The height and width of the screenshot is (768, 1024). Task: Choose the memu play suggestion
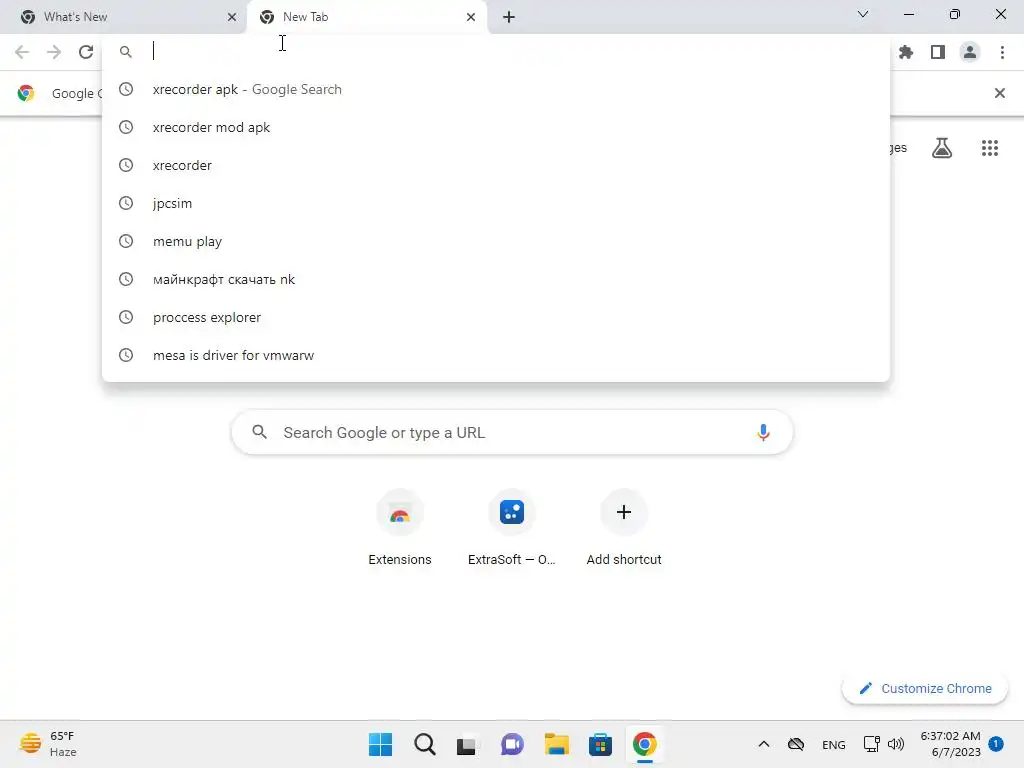click(496, 241)
